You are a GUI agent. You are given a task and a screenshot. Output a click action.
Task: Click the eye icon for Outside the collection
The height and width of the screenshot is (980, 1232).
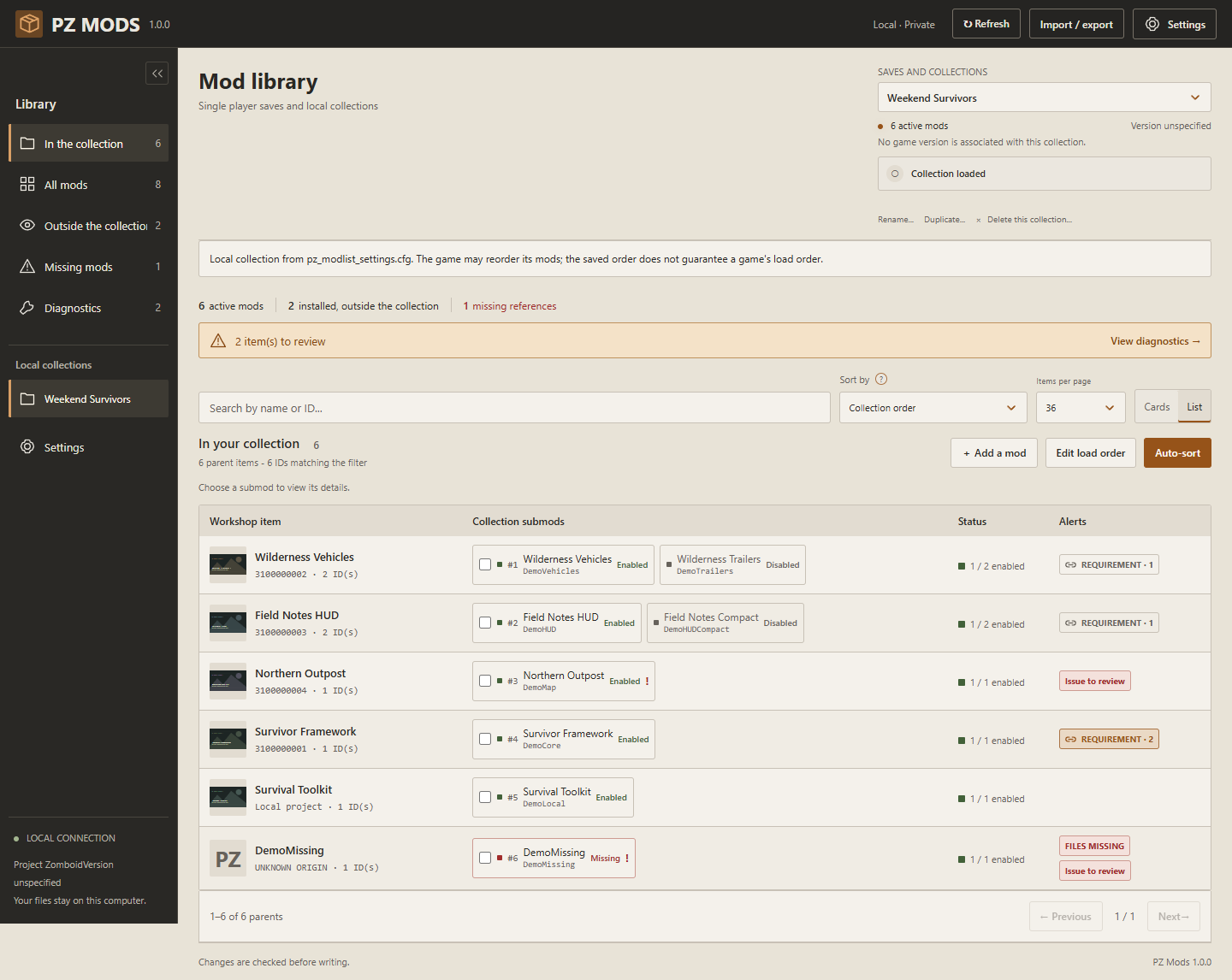(x=27, y=226)
